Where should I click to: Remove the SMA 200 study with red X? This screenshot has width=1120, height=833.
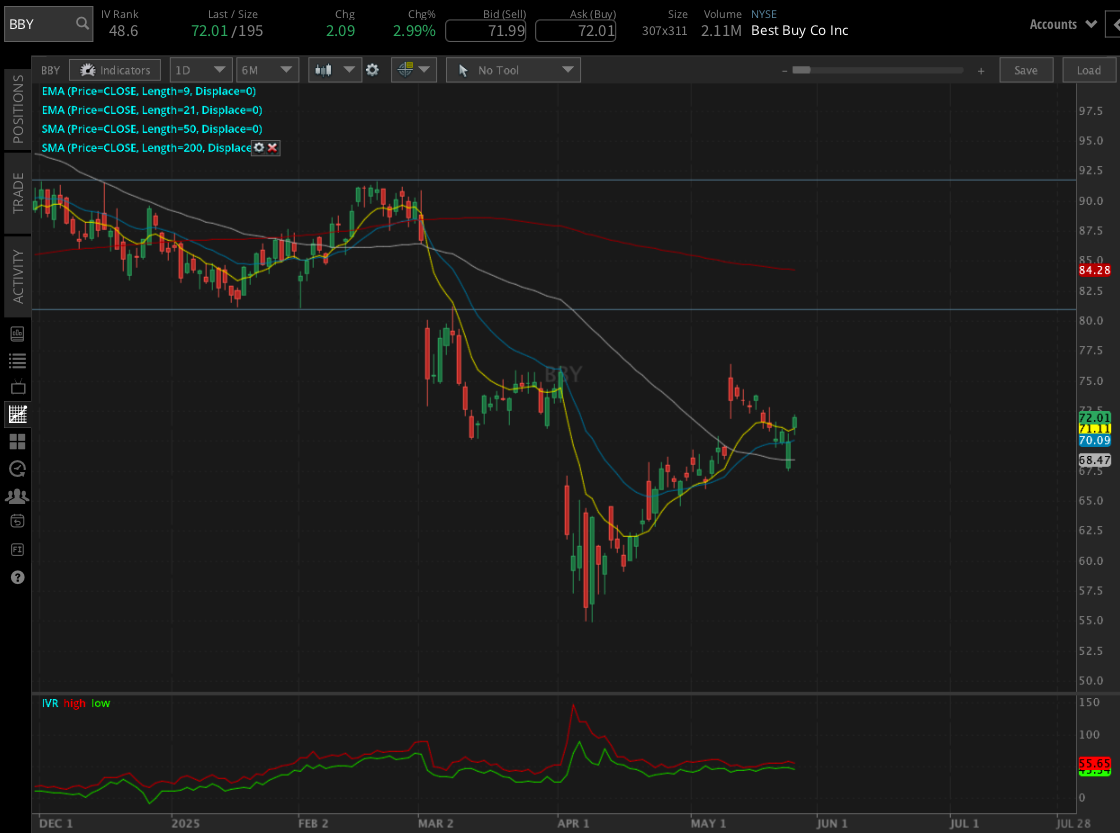[272, 147]
